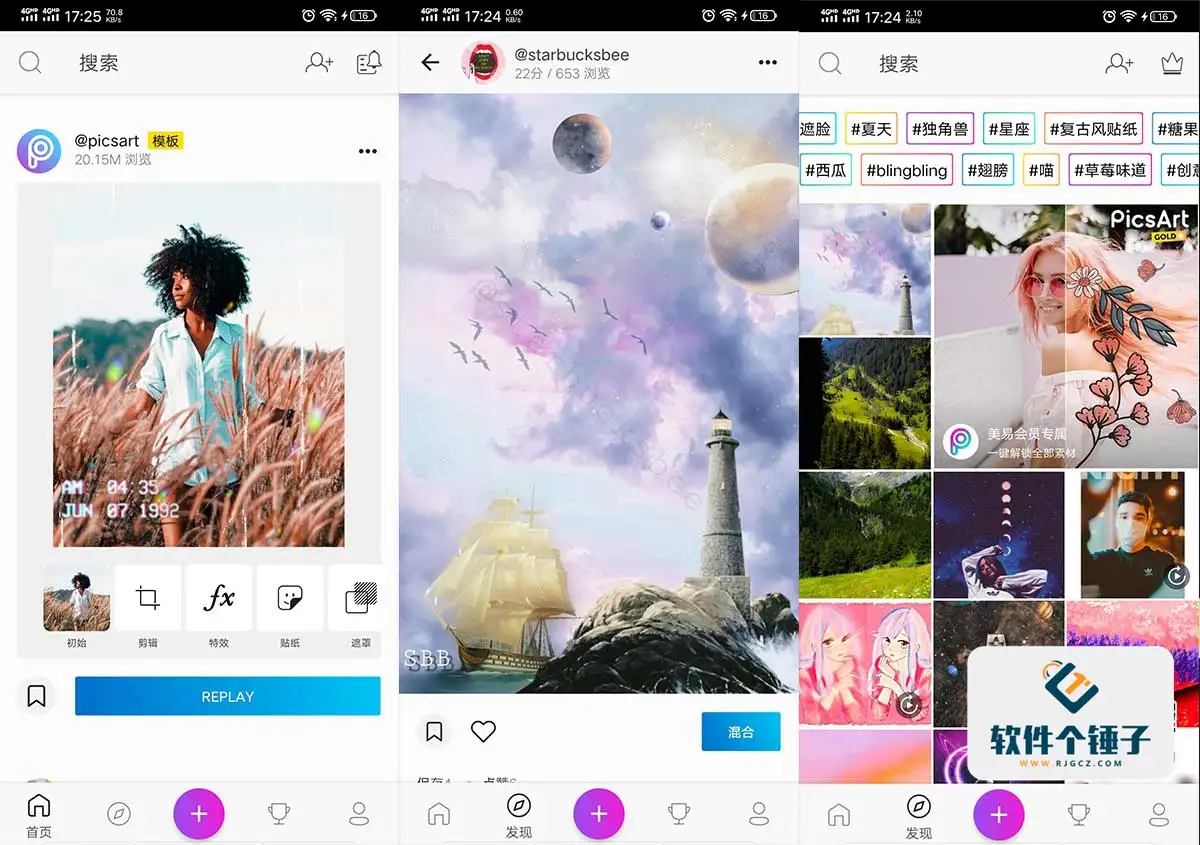Open the 遮罩 mask tool

coord(358,598)
